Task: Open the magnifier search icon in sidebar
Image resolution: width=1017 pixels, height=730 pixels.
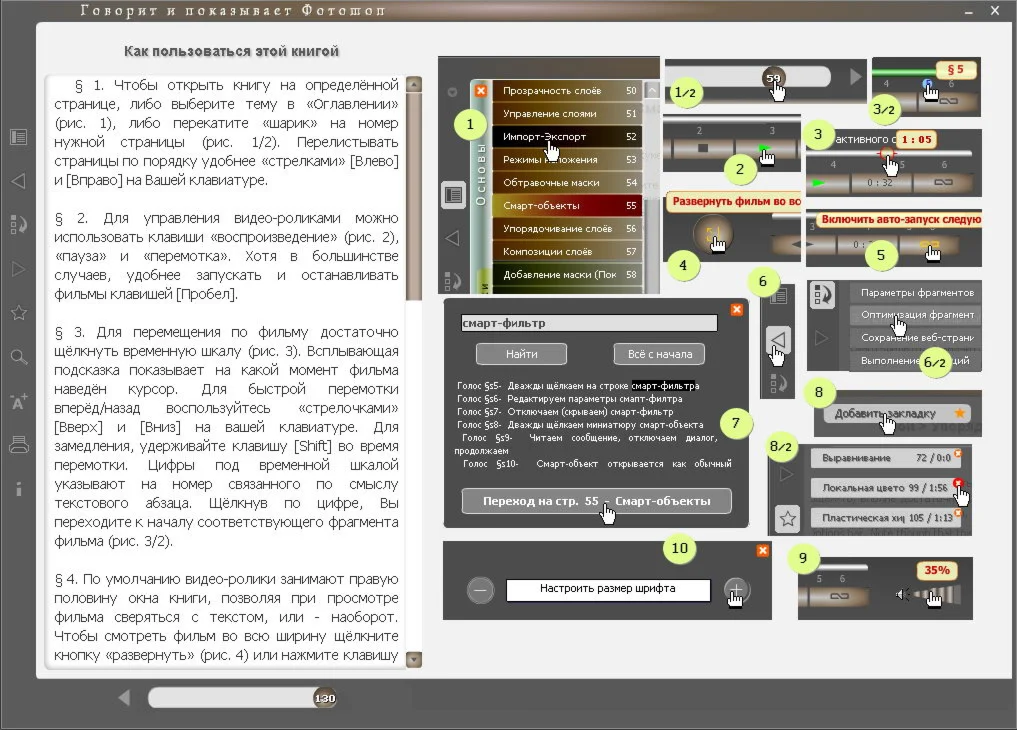Action: point(19,357)
